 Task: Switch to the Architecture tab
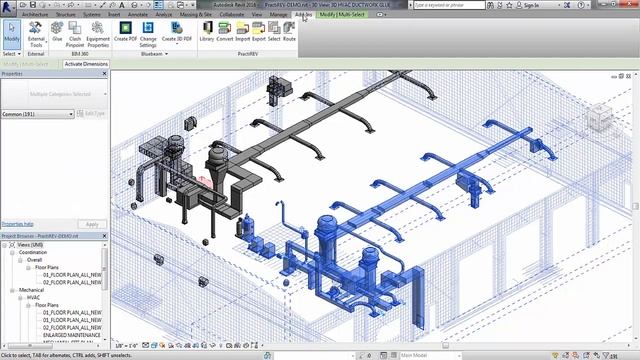point(35,14)
